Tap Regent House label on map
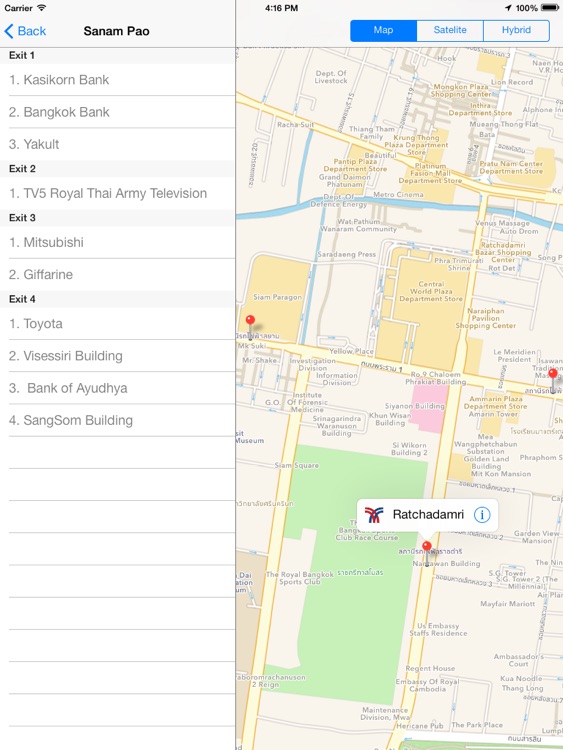Screen dimensions: 563x750 coord(430,668)
